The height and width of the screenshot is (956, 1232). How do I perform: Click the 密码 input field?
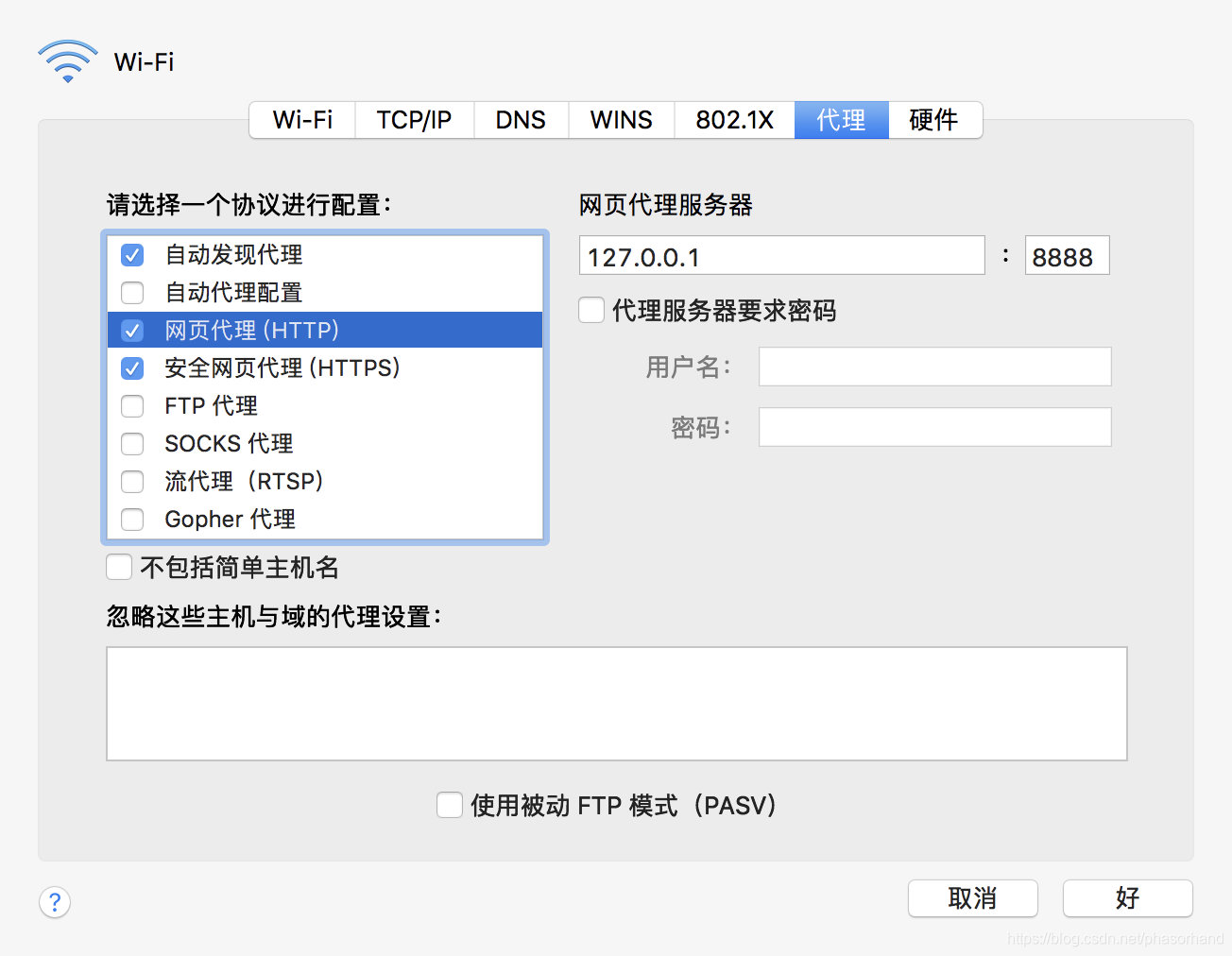[934, 427]
